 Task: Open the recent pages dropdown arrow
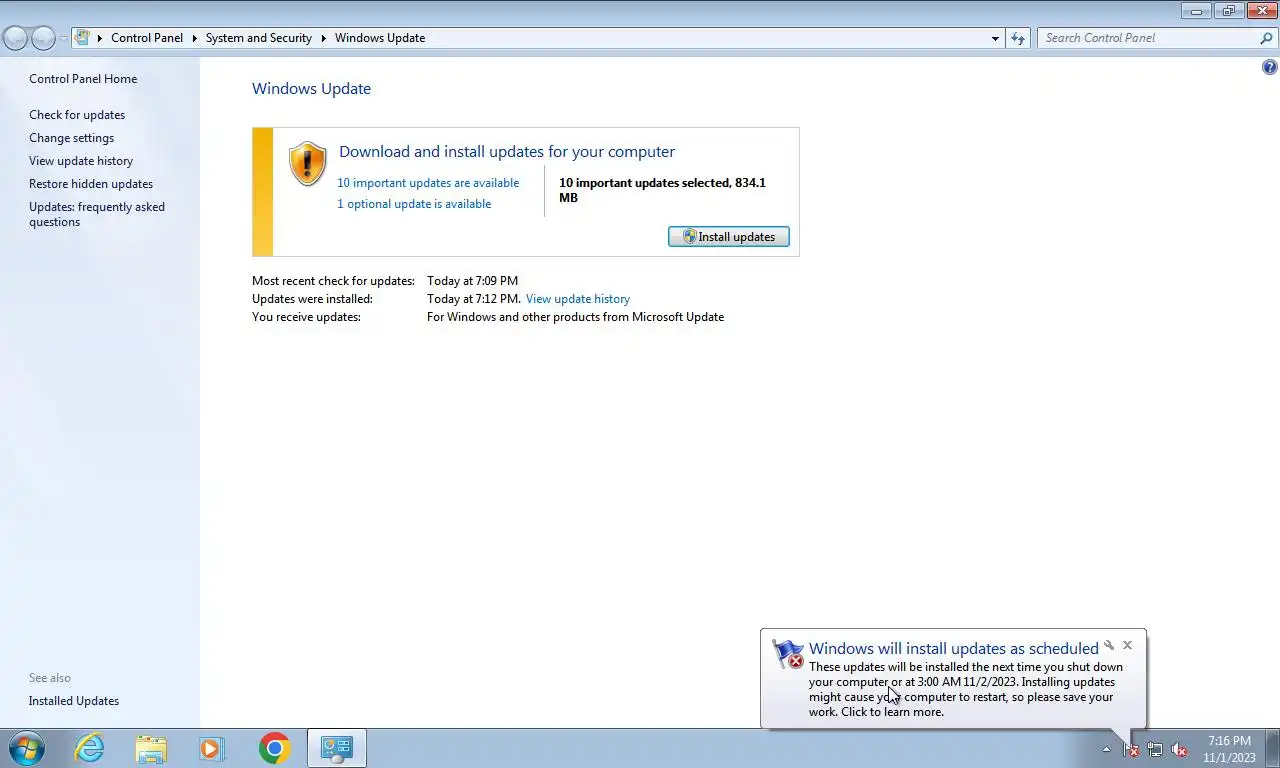point(63,38)
